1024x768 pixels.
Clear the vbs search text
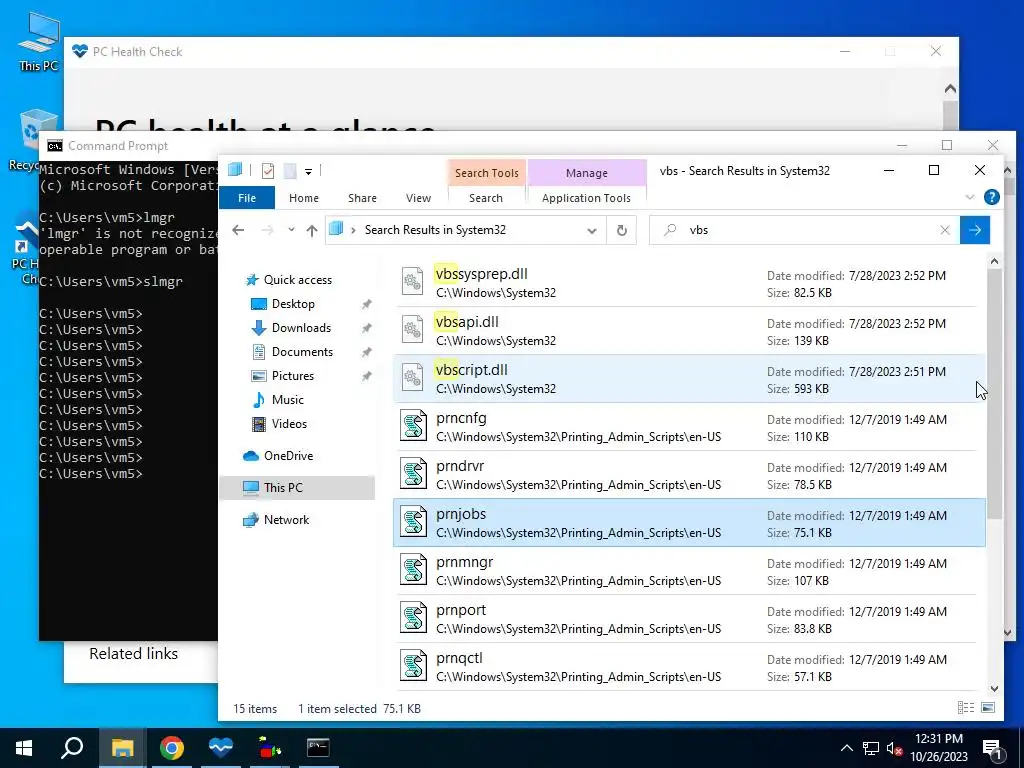(x=944, y=230)
